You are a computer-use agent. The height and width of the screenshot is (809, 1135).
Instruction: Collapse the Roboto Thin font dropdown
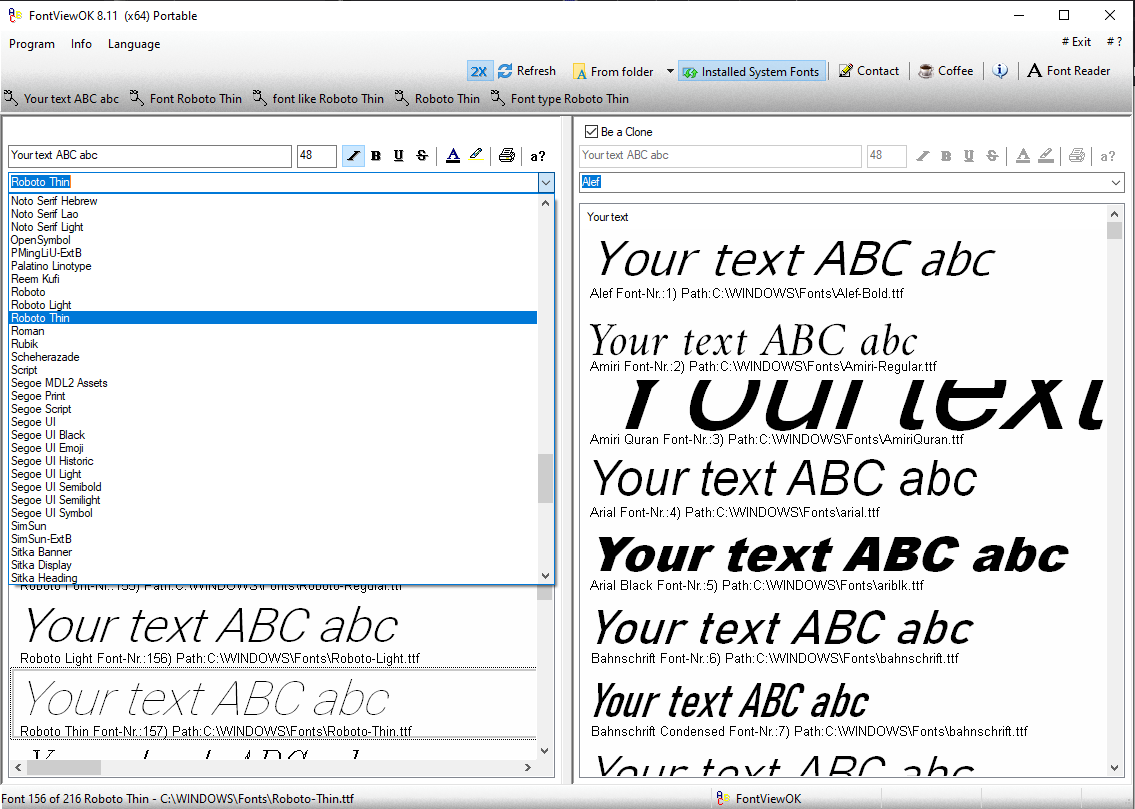(546, 182)
